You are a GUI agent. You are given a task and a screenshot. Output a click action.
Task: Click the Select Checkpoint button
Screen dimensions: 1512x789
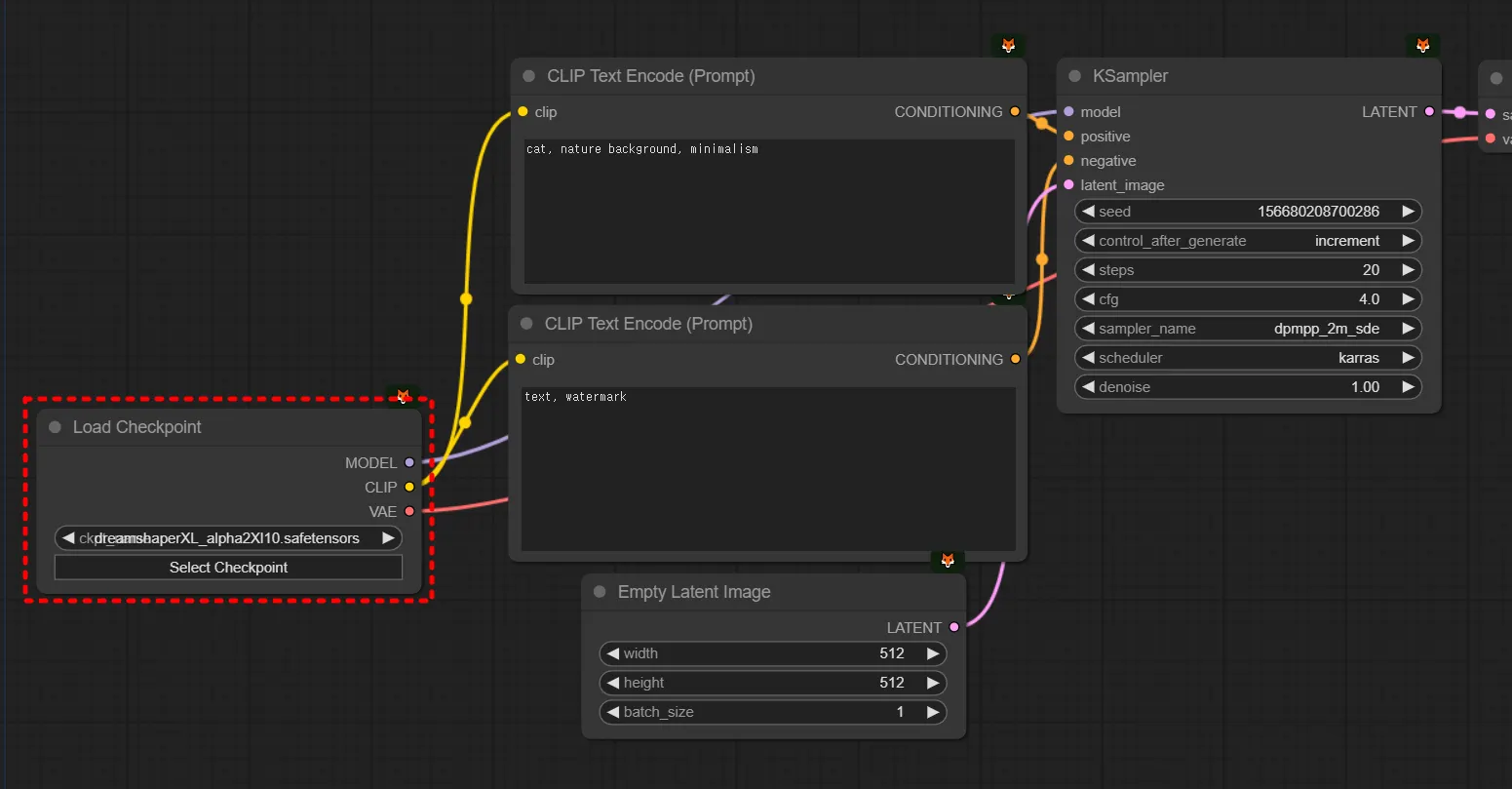tap(228, 568)
